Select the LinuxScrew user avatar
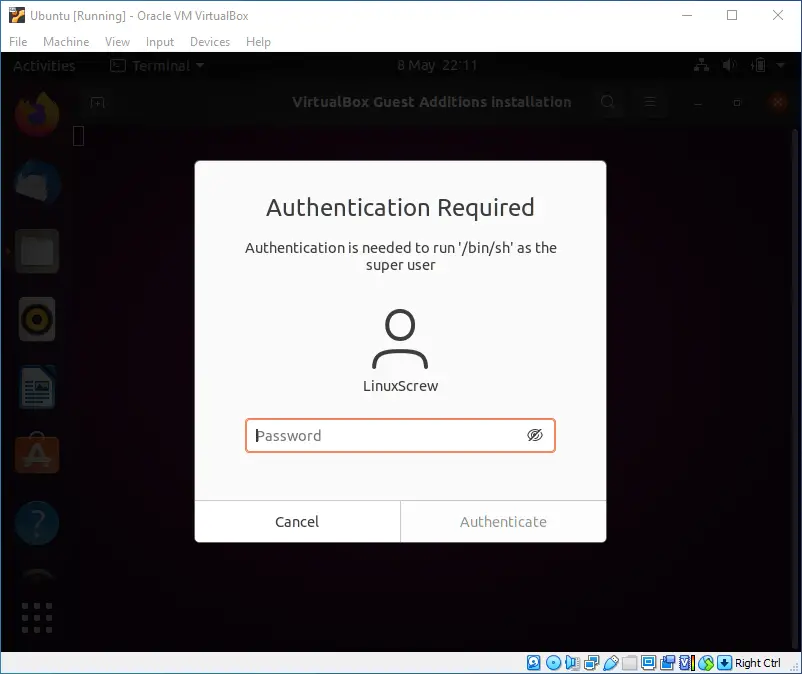 point(400,339)
